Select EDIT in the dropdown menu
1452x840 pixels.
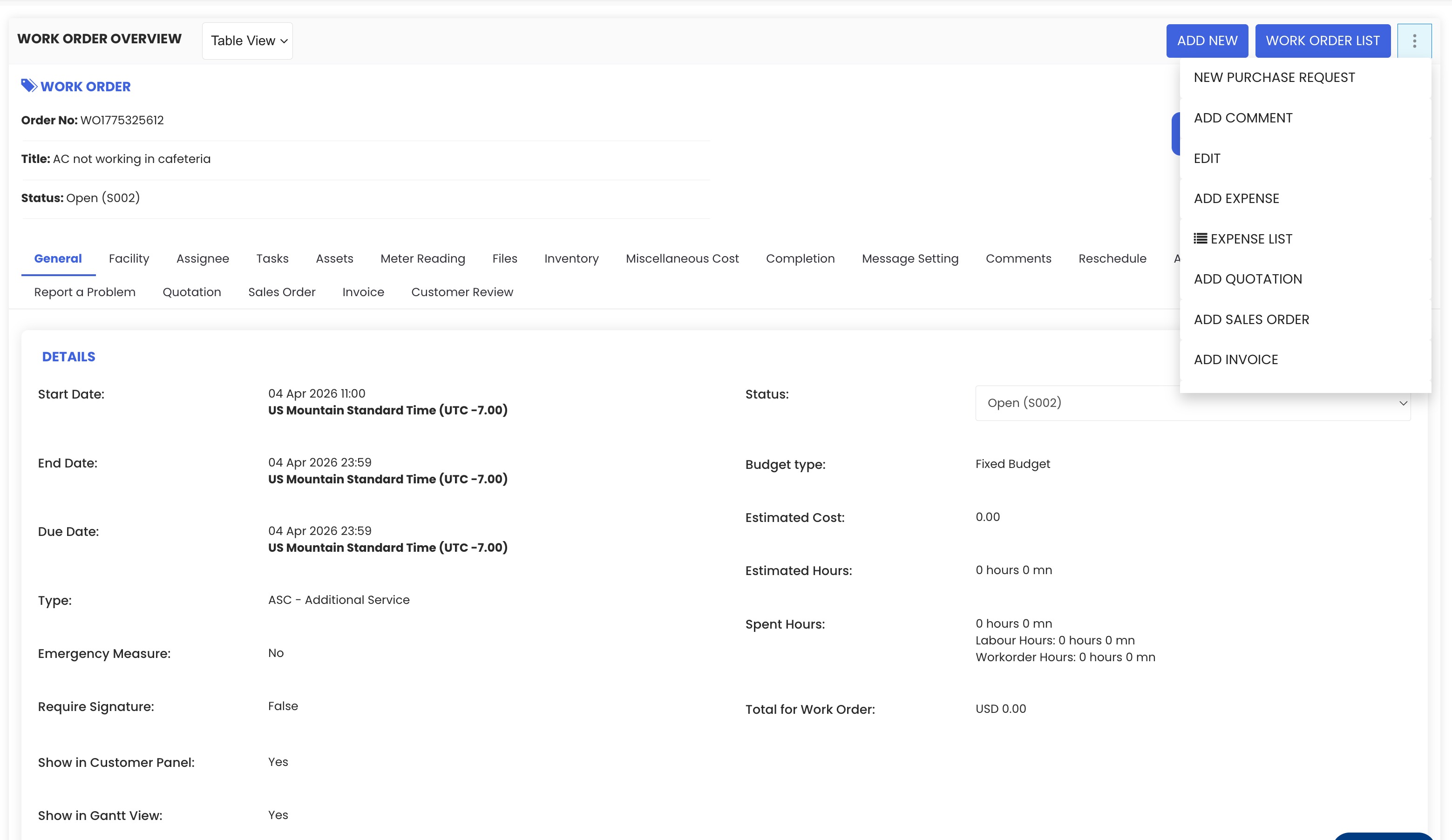(x=1207, y=158)
